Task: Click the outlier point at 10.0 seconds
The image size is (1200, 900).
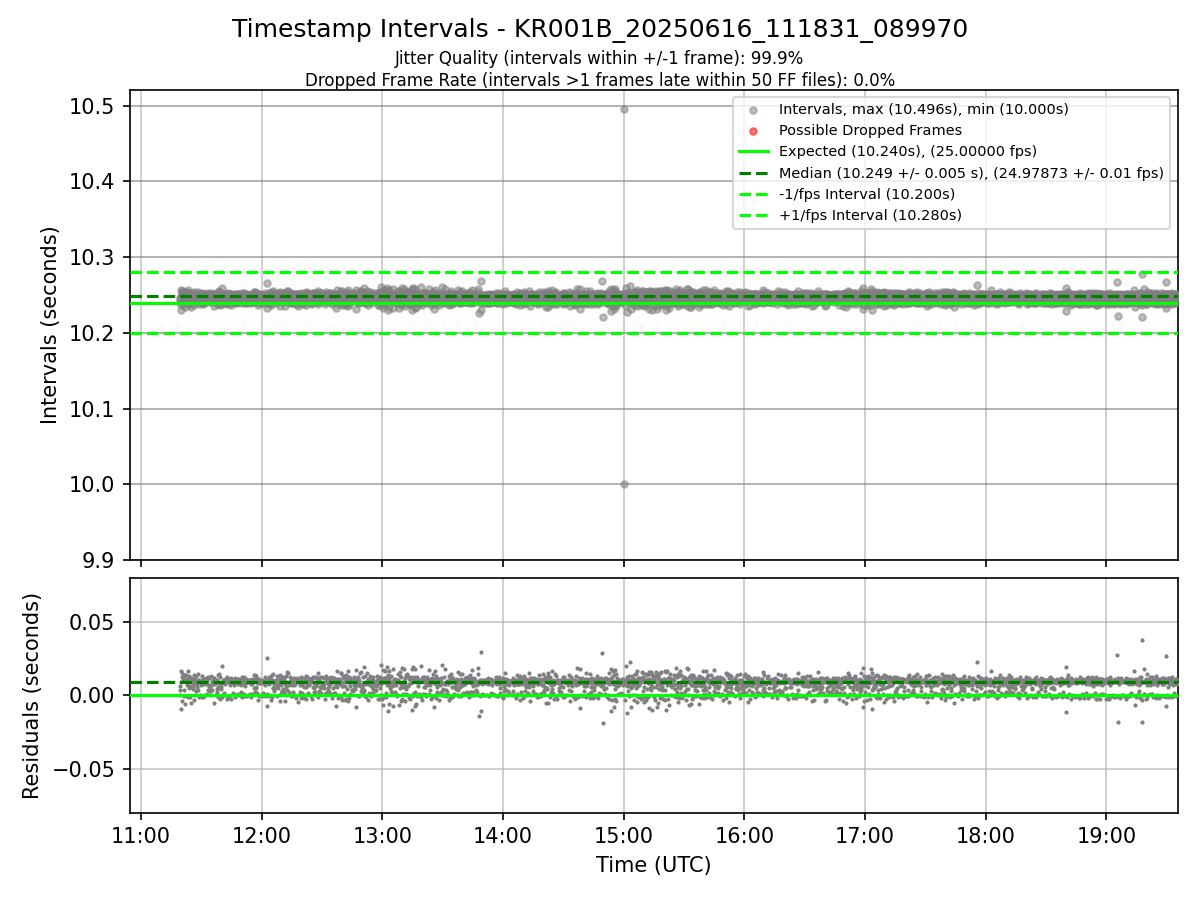Action: tap(624, 484)
